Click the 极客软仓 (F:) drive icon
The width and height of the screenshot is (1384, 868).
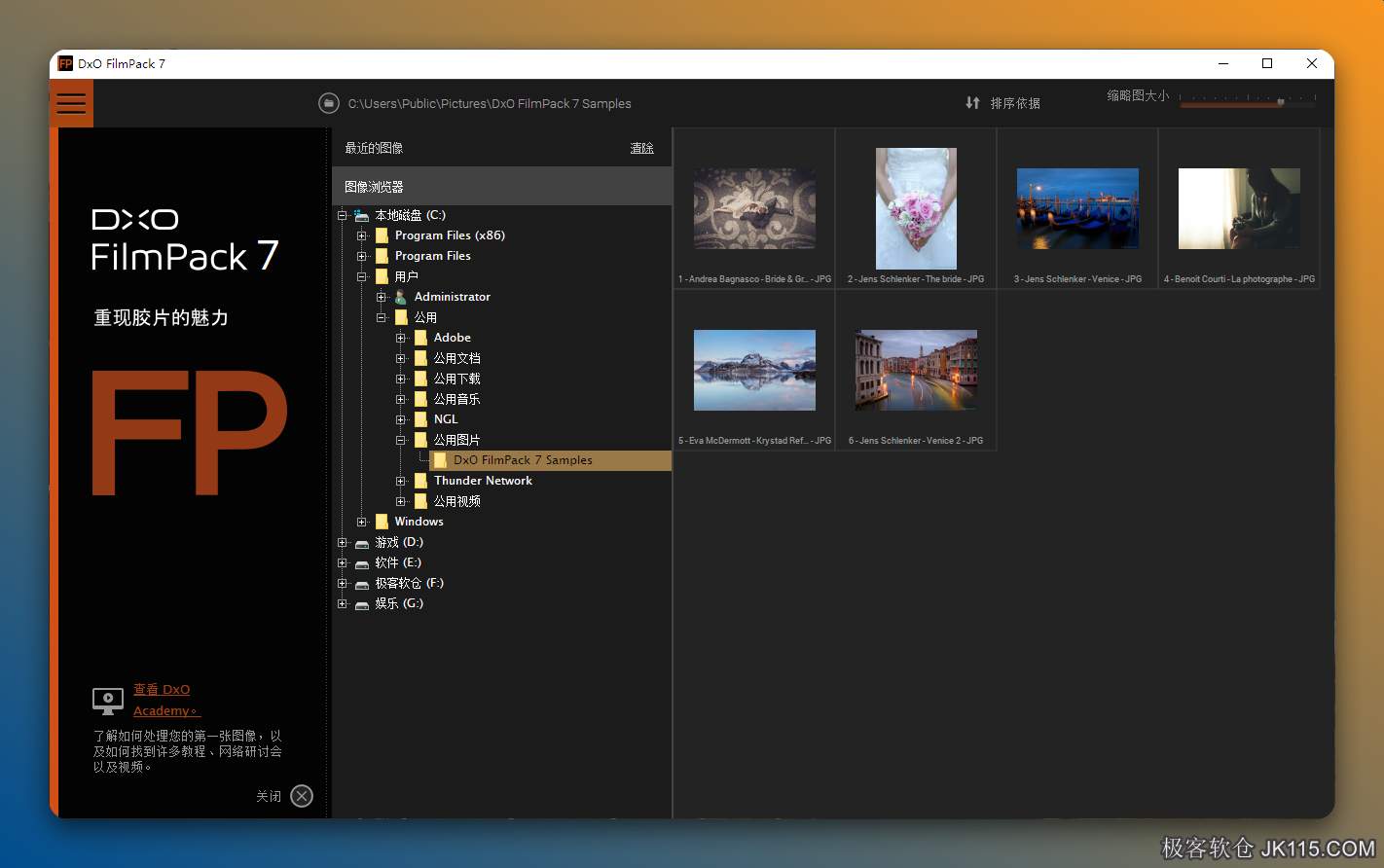(362, 584)
